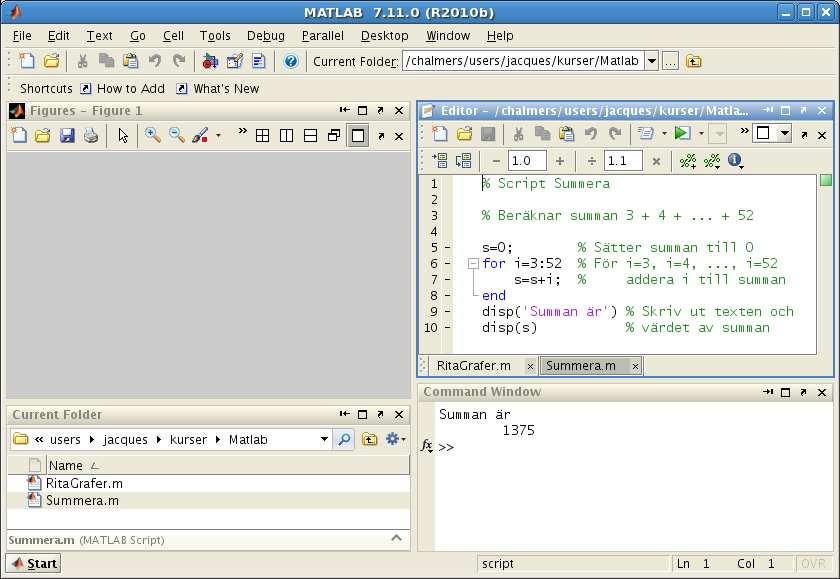Select the Brush data tool in Figures
The height and width of the screenshot is (579, 840).
[x=200, y=135]
